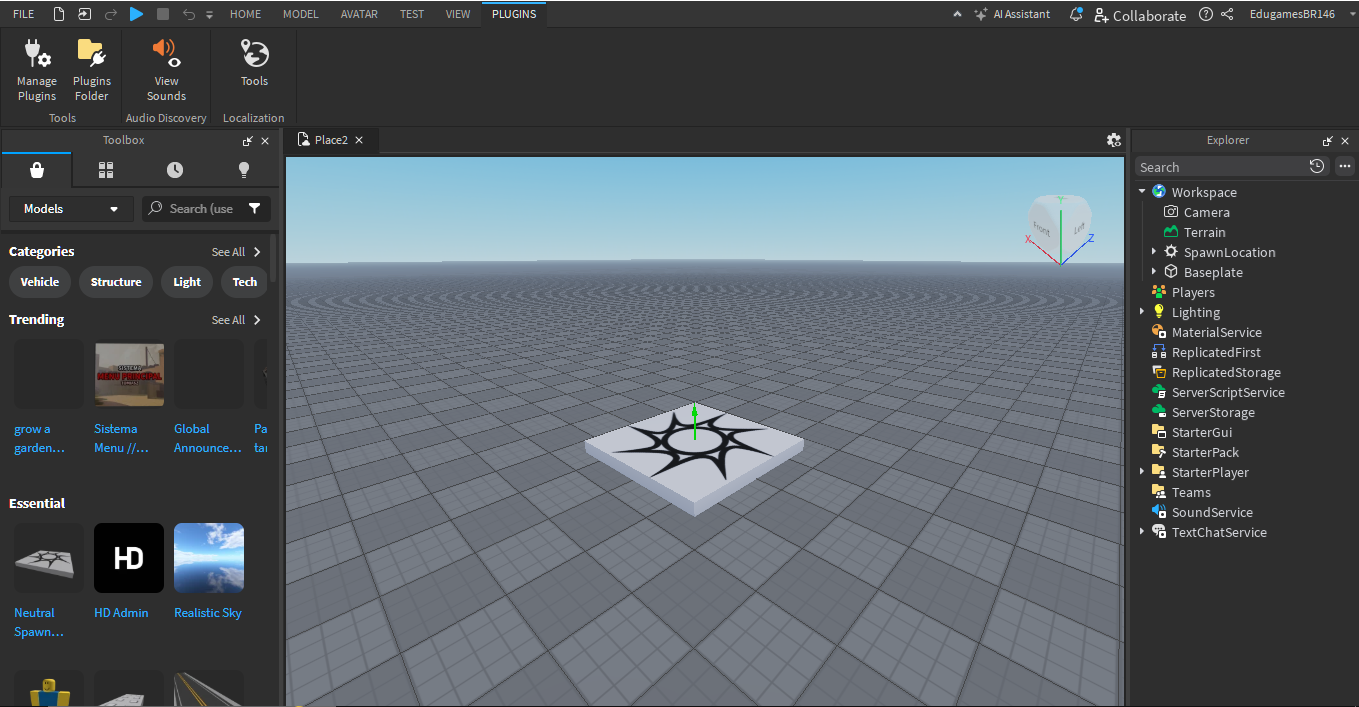
Task: Click the Stop playtest square button
Action: (163, 14)
